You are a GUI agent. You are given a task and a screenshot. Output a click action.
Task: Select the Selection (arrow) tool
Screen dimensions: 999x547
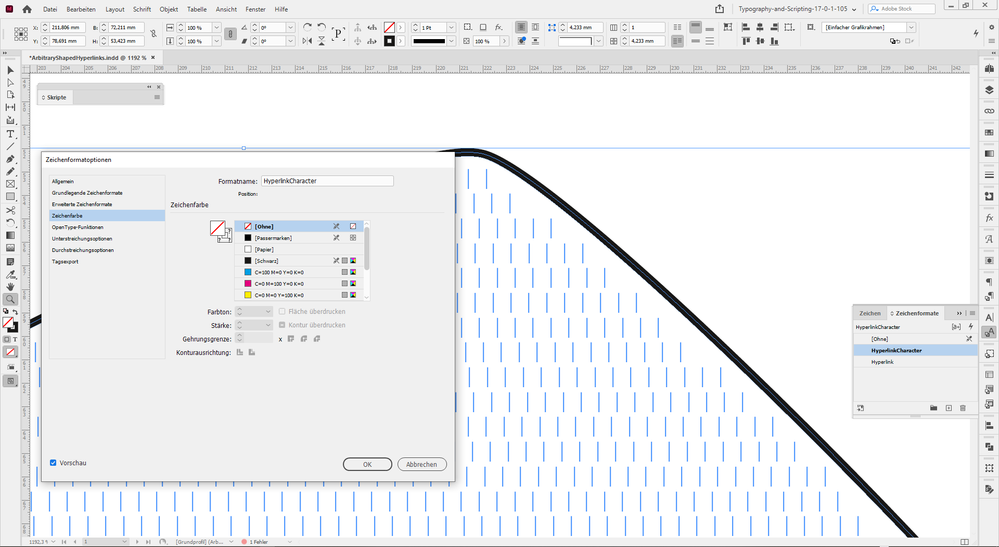(x=10, y=70)
